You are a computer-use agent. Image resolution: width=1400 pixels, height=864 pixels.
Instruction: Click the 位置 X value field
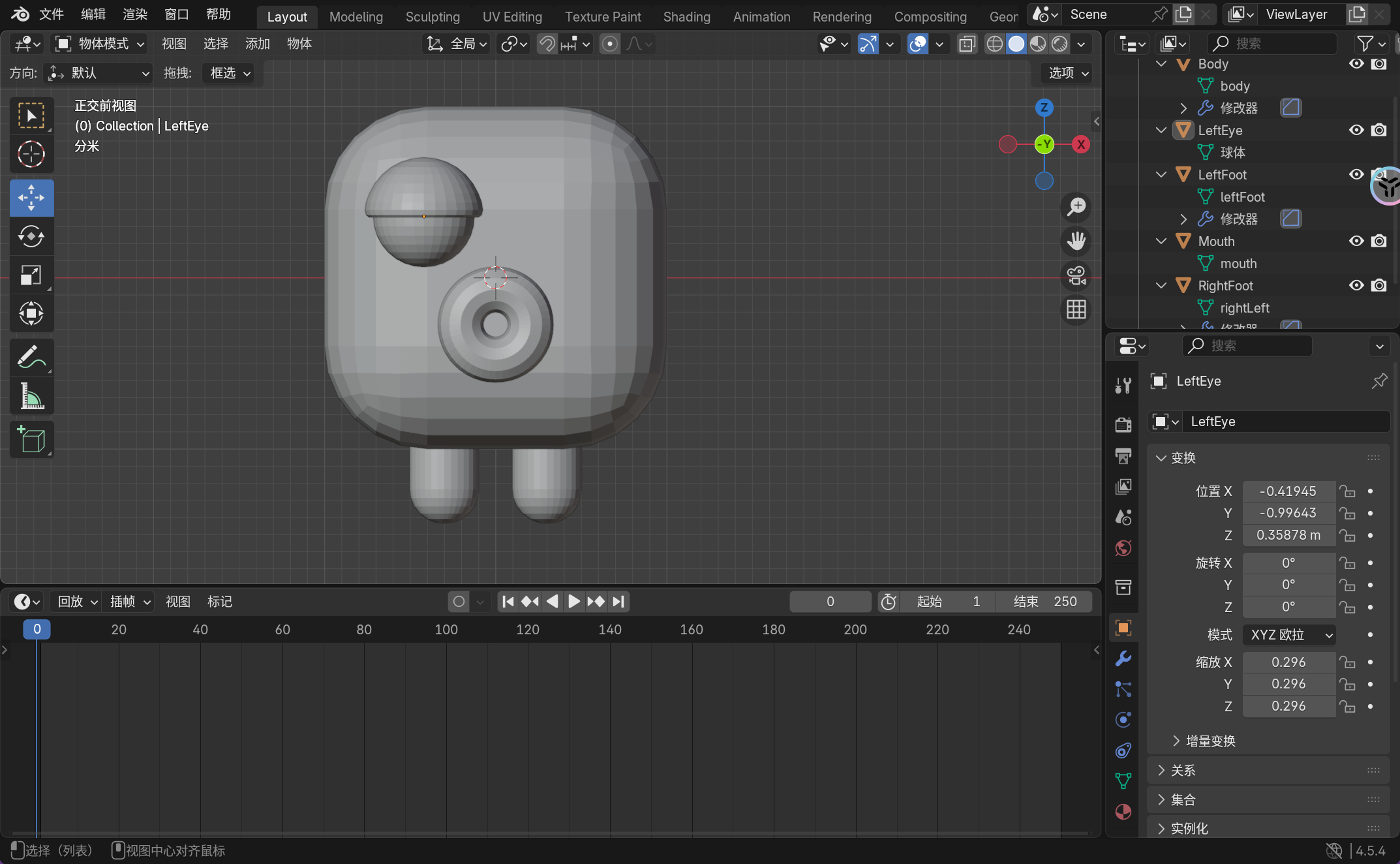[x=1288, y=491]
